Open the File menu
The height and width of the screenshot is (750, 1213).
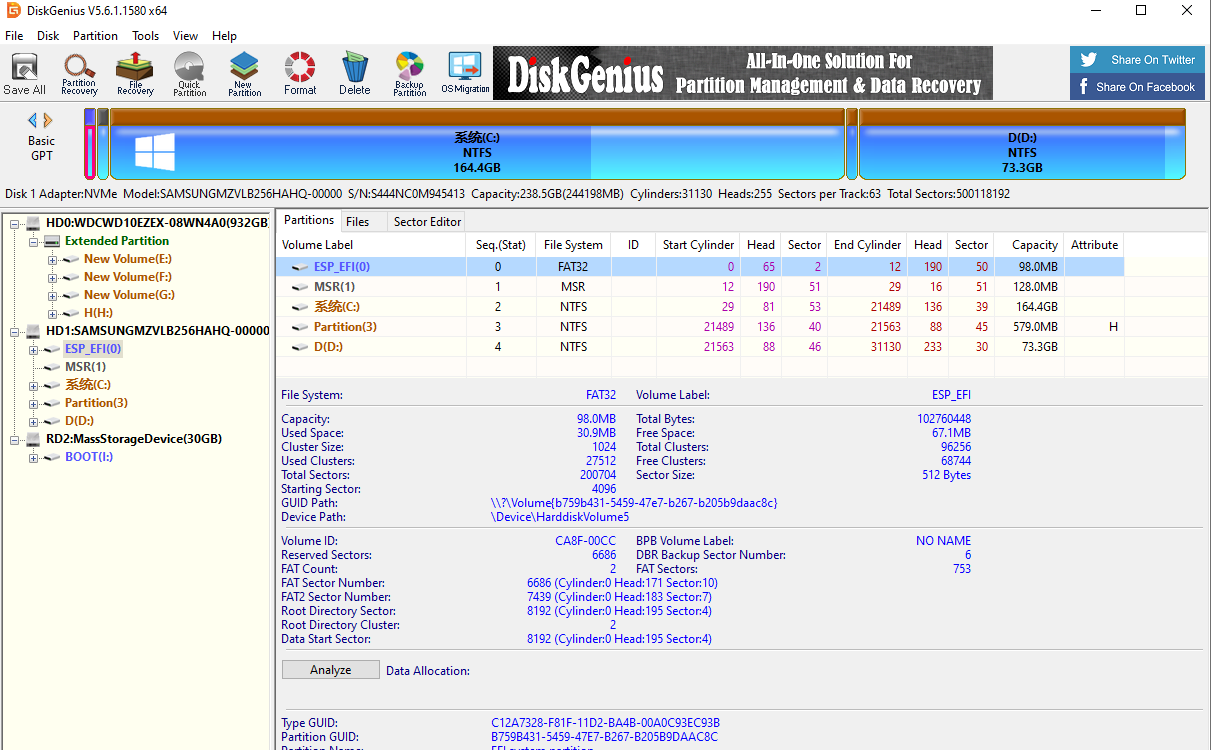[x=14, y=35]
